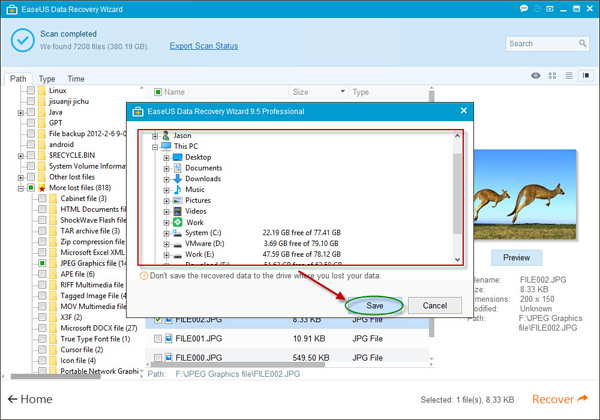Select the VMware (D:) drive icon
Image resolution: width=600 pixels, height=420 pixels.
tap(178, 244)
